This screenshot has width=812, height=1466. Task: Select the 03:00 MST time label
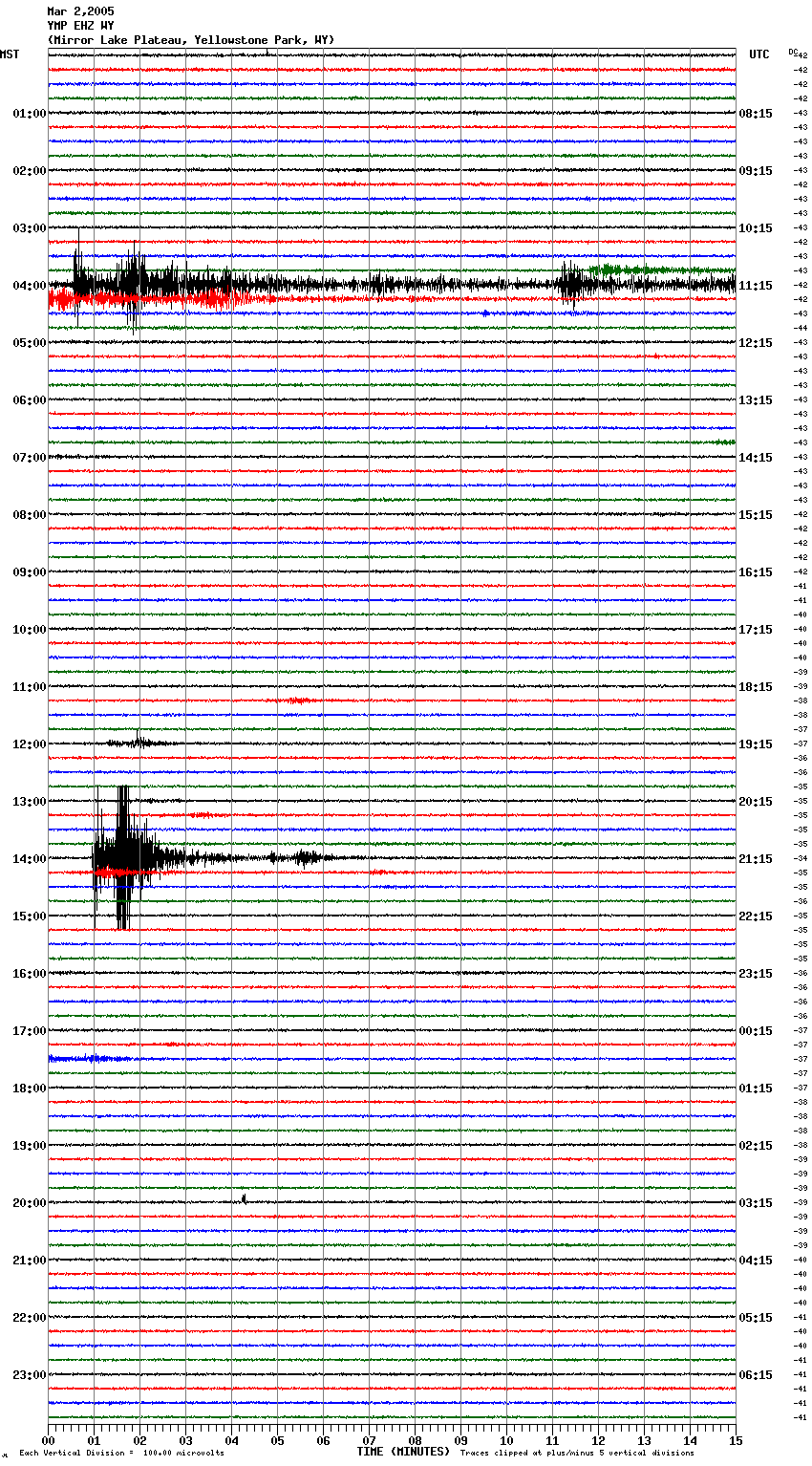point(30,228)
